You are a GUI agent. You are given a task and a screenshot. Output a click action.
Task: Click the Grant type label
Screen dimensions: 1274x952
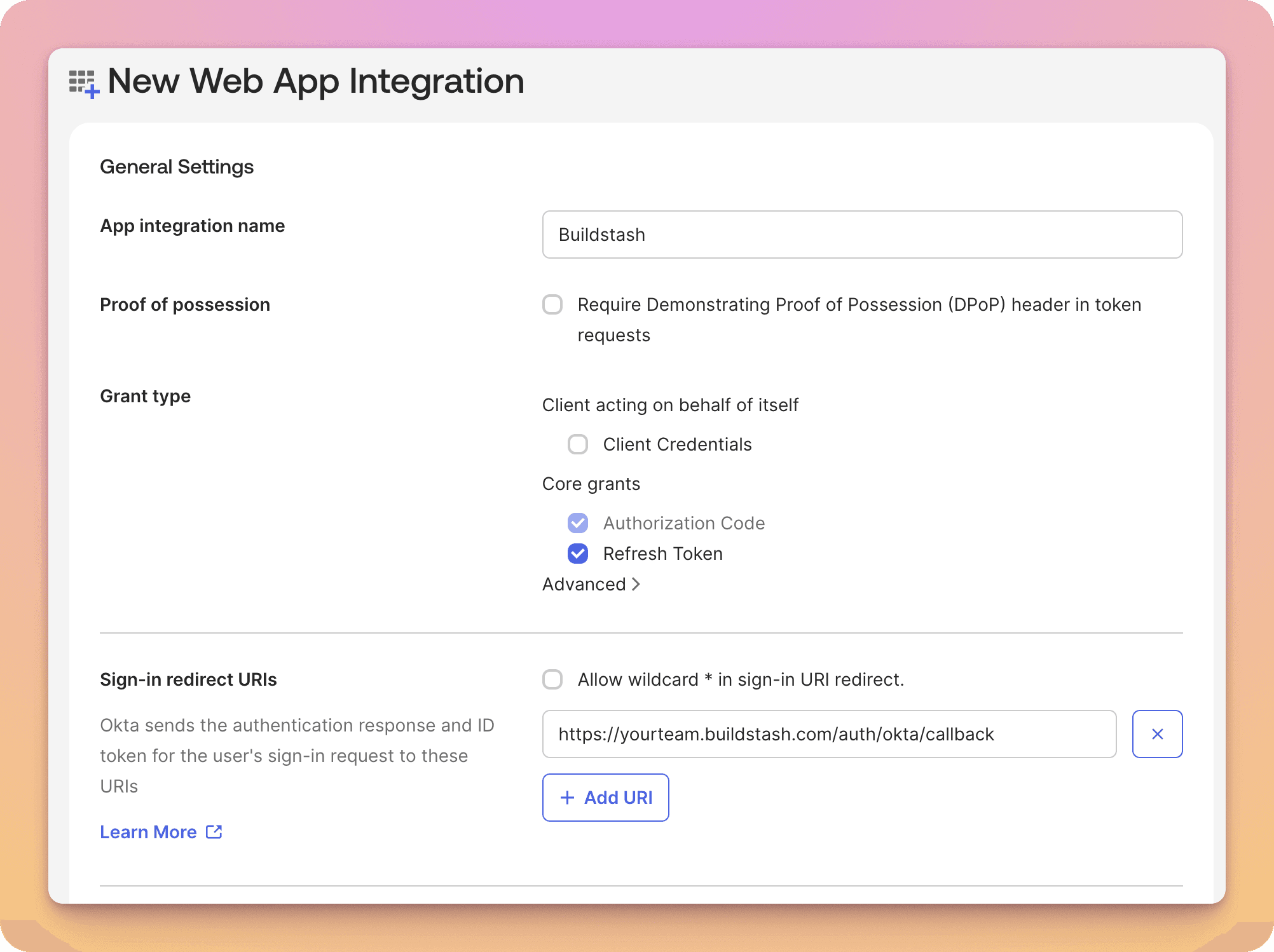[145, 396]
